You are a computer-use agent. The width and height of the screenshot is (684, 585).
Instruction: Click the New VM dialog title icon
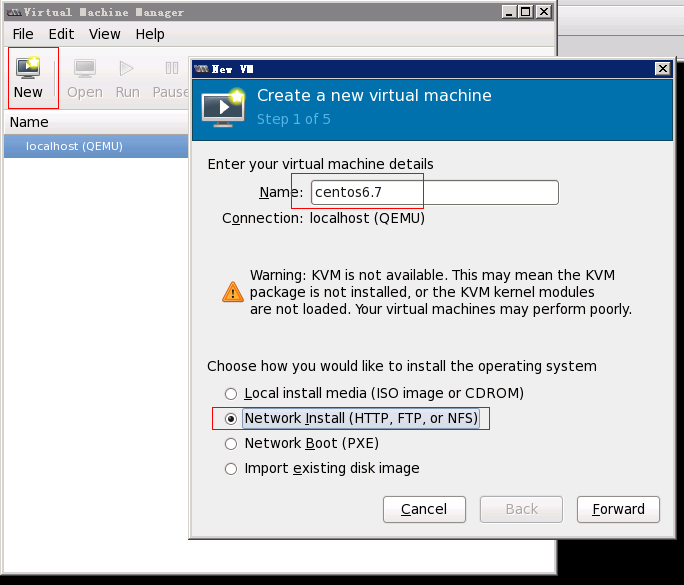(x=201, y=69)
